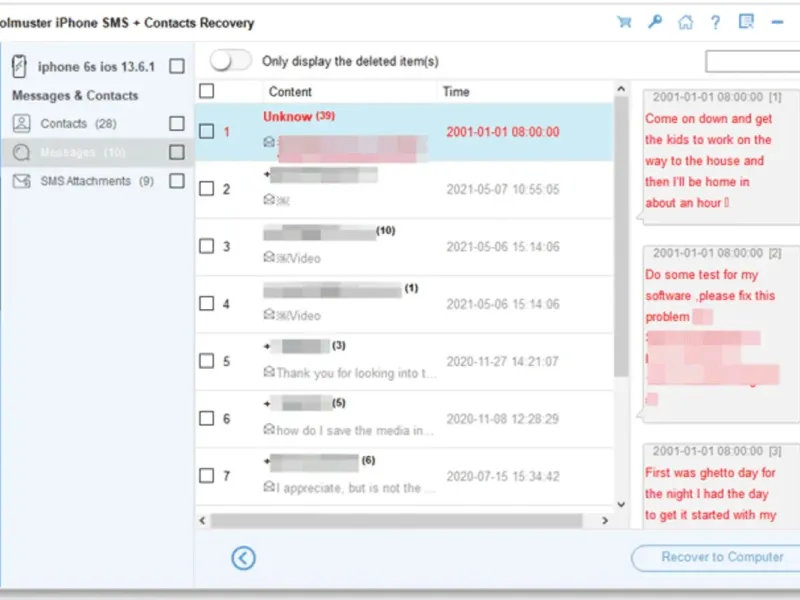This screenshot has height=600, width=800.
Task: Select SMS Attachments (9) category
Action: point(97,181)
